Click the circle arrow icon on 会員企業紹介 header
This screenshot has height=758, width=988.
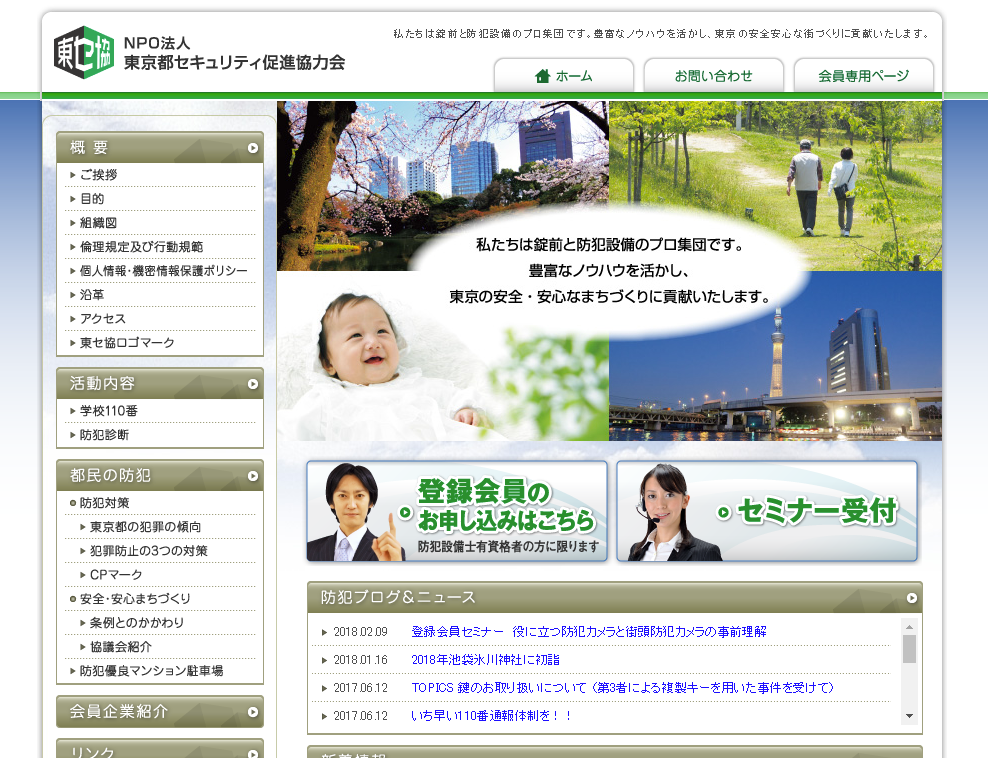point(253,711)
